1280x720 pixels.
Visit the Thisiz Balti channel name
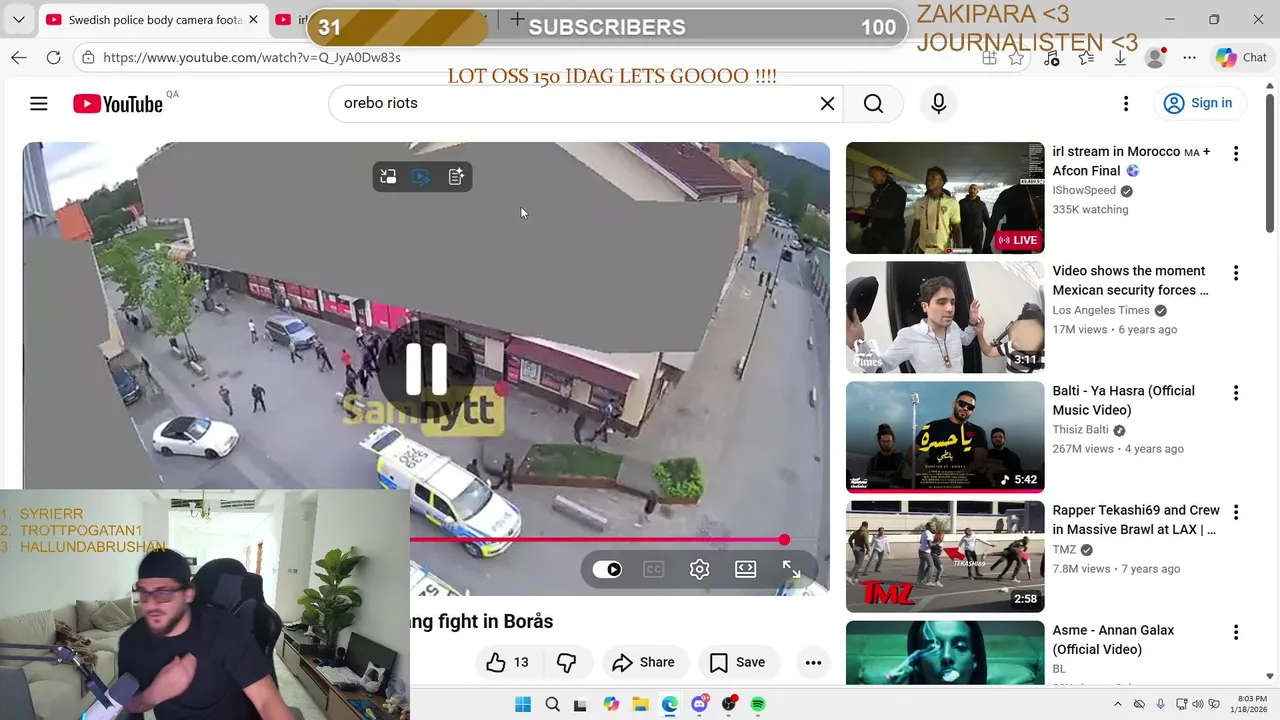point(1080,430)
